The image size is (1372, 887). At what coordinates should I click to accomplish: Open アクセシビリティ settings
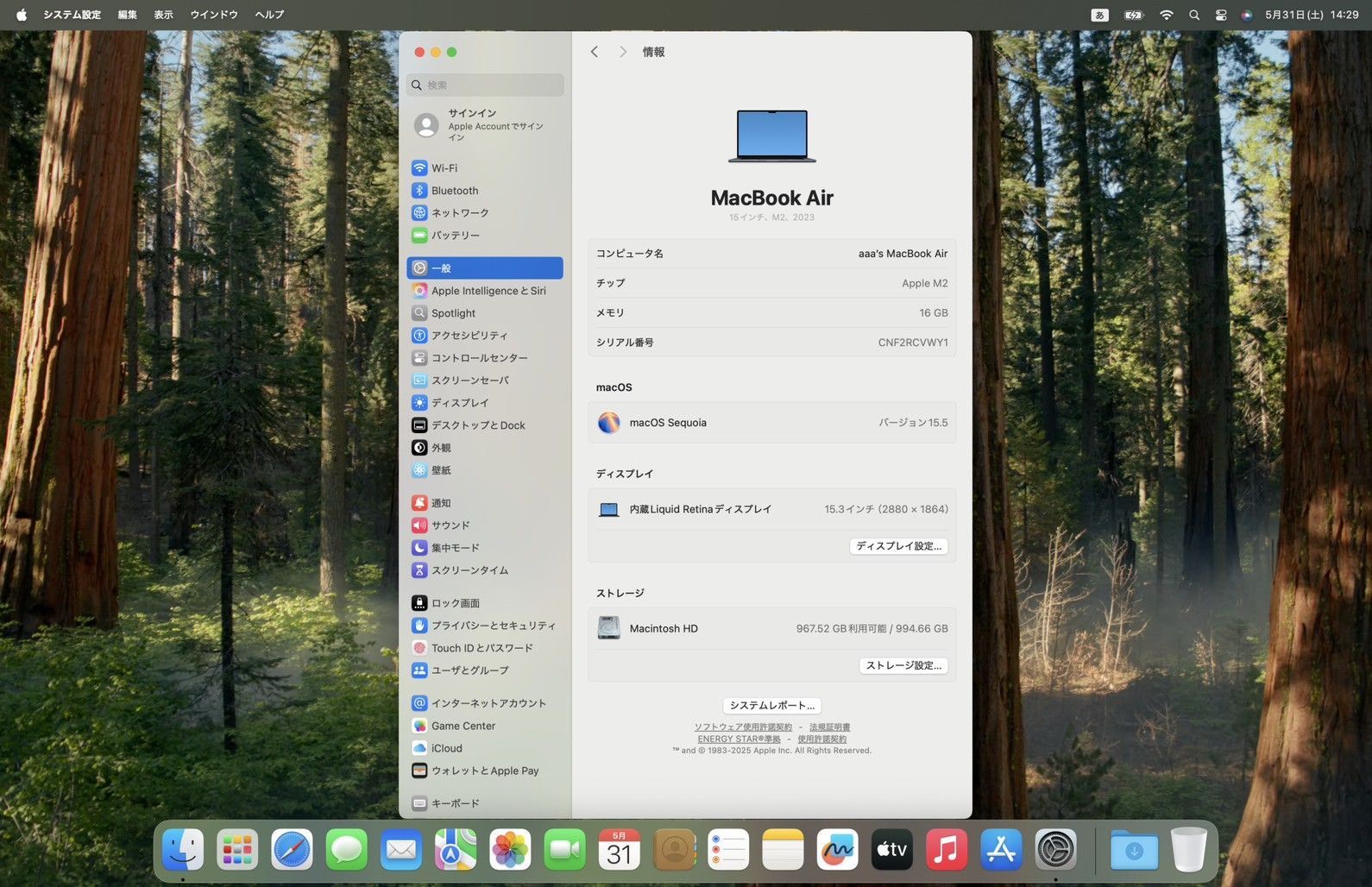click(484, 336)
